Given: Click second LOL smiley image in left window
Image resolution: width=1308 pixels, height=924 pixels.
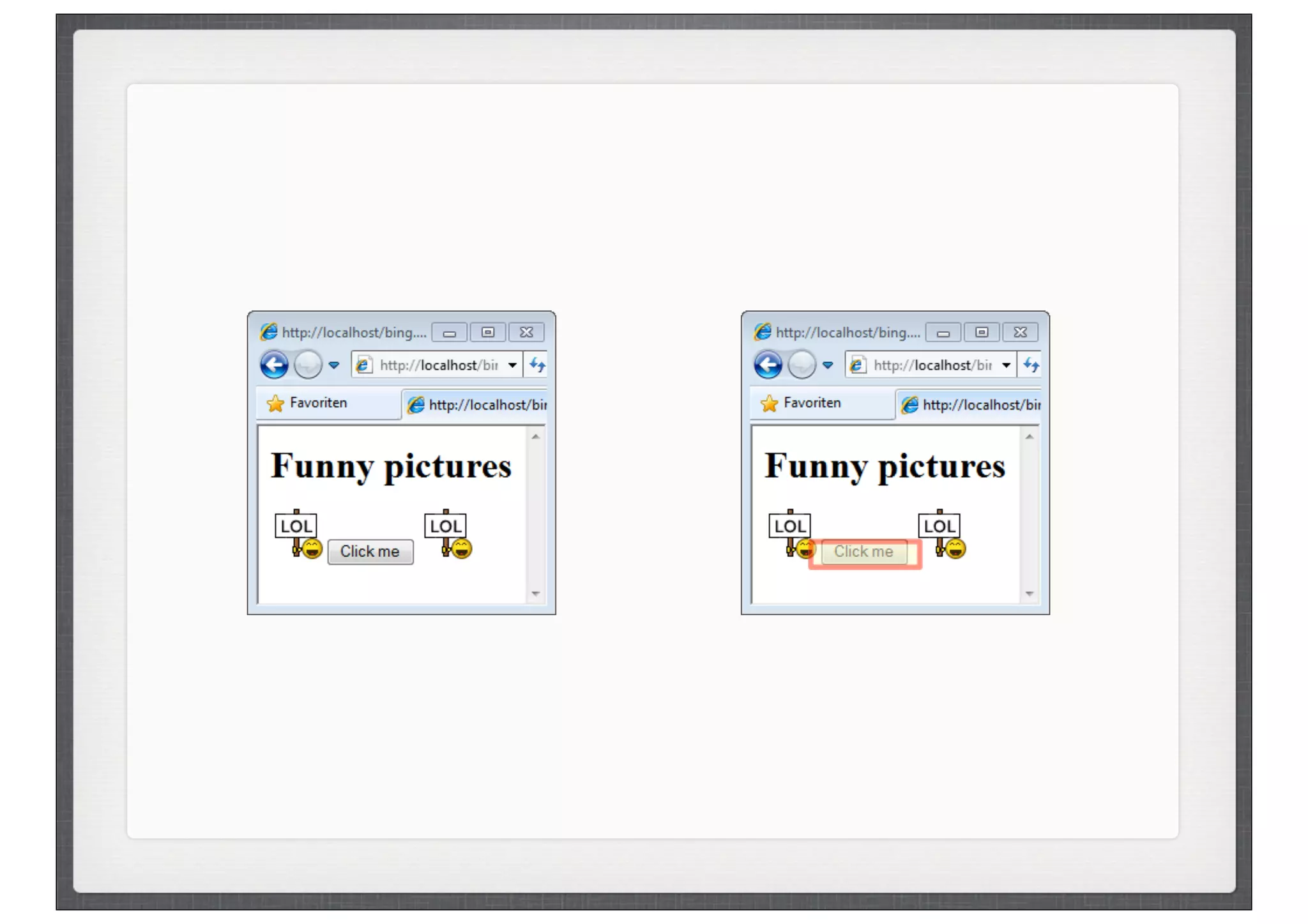Looking at the screenshot, I should (x=448, y=534).
